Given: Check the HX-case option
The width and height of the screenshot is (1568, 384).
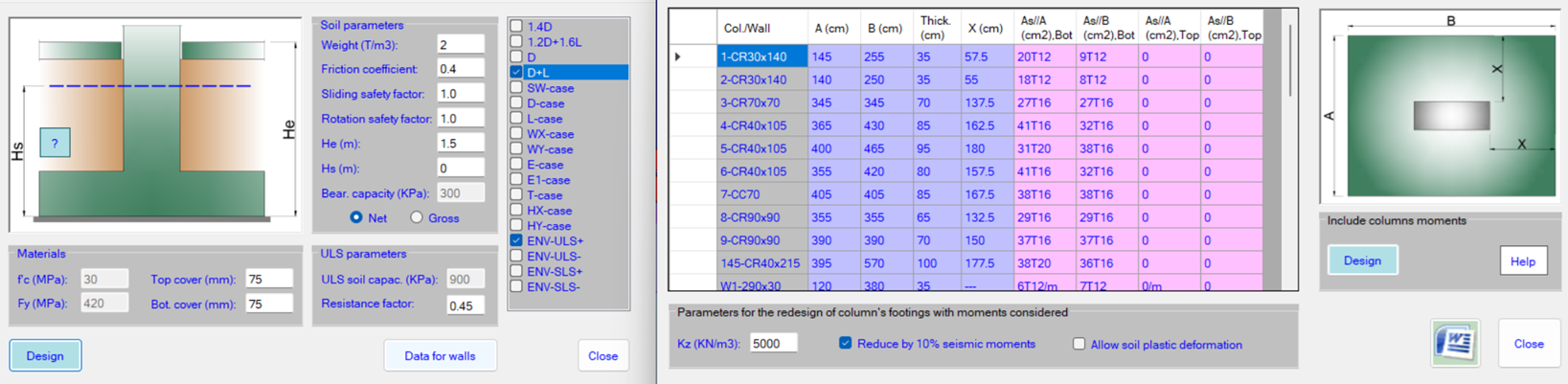Looking at the screenshot, I should pos(516,211).
